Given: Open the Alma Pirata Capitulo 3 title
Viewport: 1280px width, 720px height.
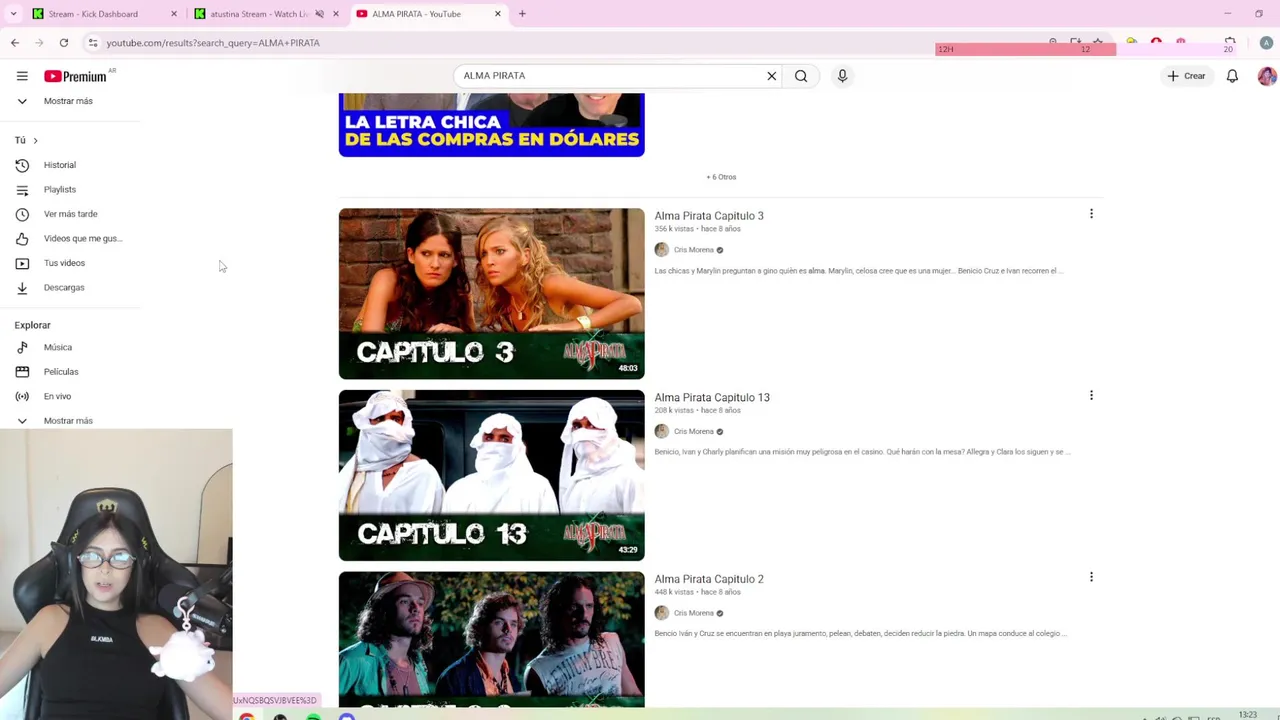Looking at the screenshot, I should pyautogui.click(x=709, y=216).
